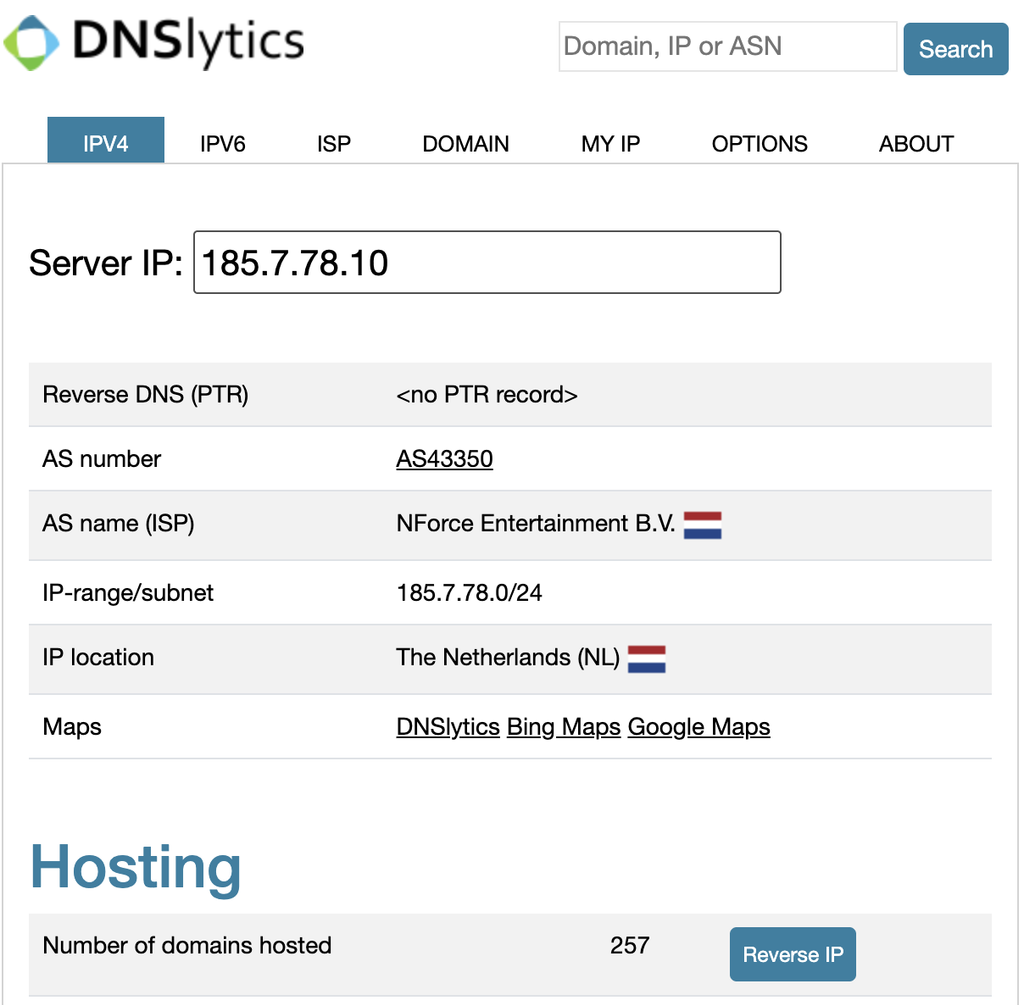The height and width of the screenshot is (1005, 1024).
Task: Click the Netherlands flag beside IP location
Action: pos(646,659)
